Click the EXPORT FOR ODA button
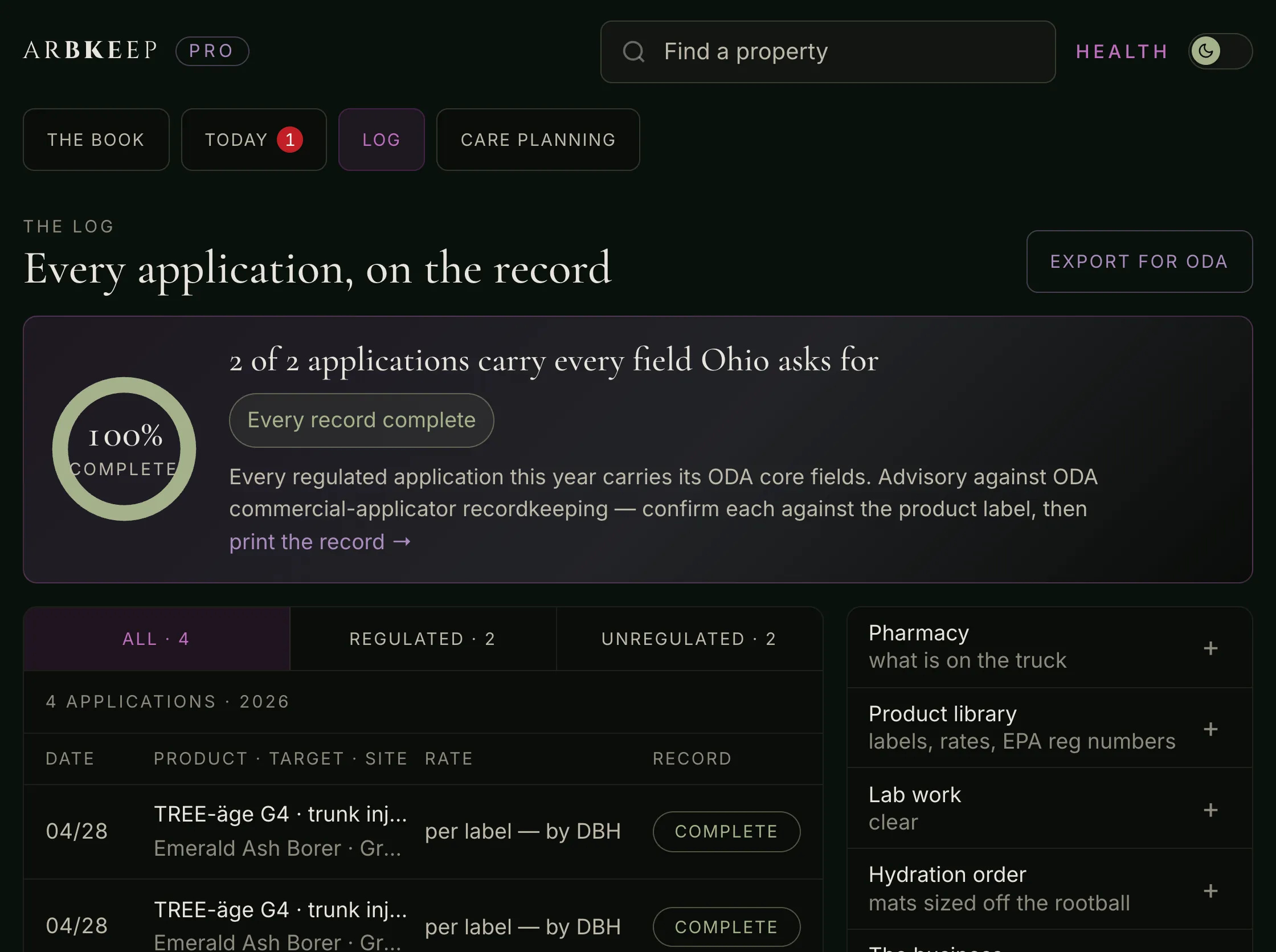 tap(1139, 262)
